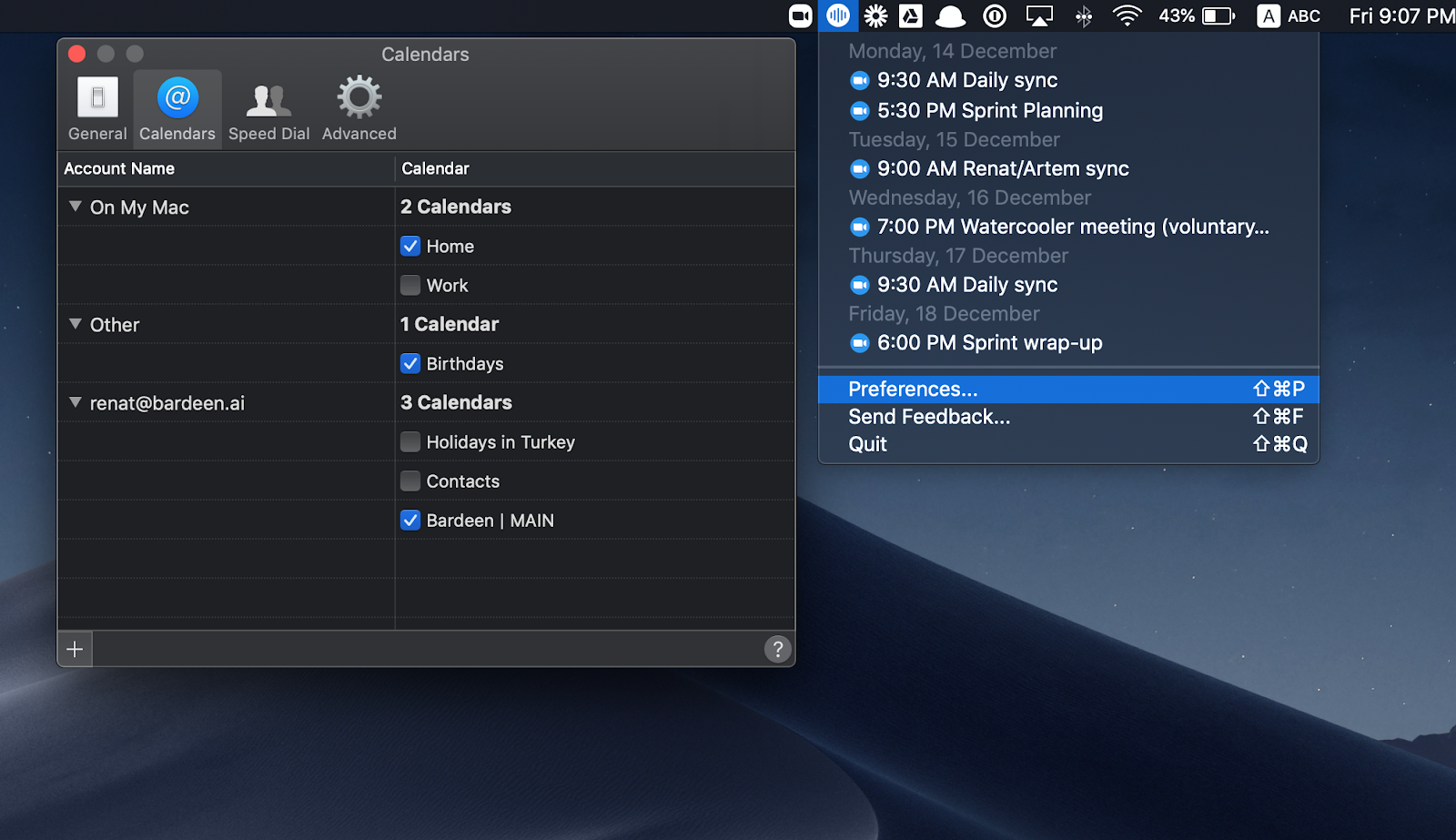The image size is (1456, 840).
Task: Click the Bluetooth icon in the menu bar
Action: click(1083, 15)
